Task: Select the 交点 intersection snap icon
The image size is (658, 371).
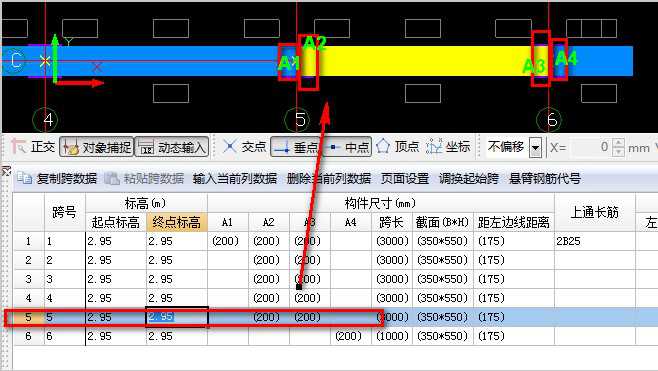Action: (230, 147)
